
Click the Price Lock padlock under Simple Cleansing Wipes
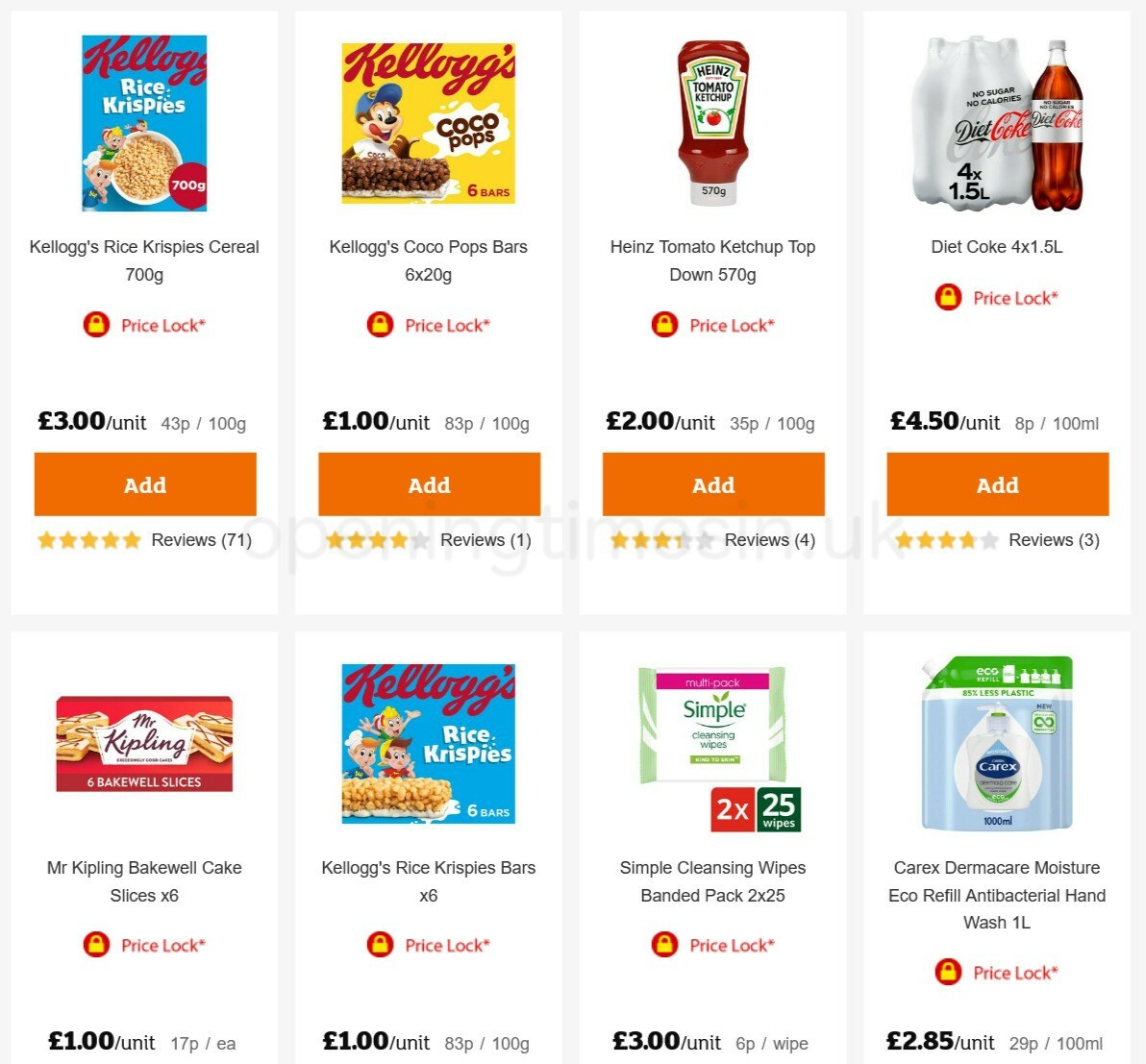tap(663, 945)
